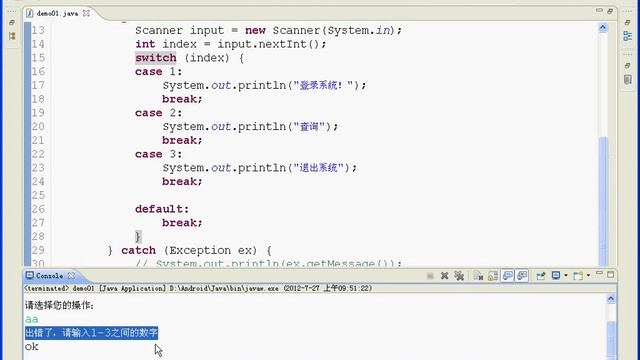Click the 'default:' keyword on line 26
The height and width of the screenshot is (360, 640).
(162, 209)
